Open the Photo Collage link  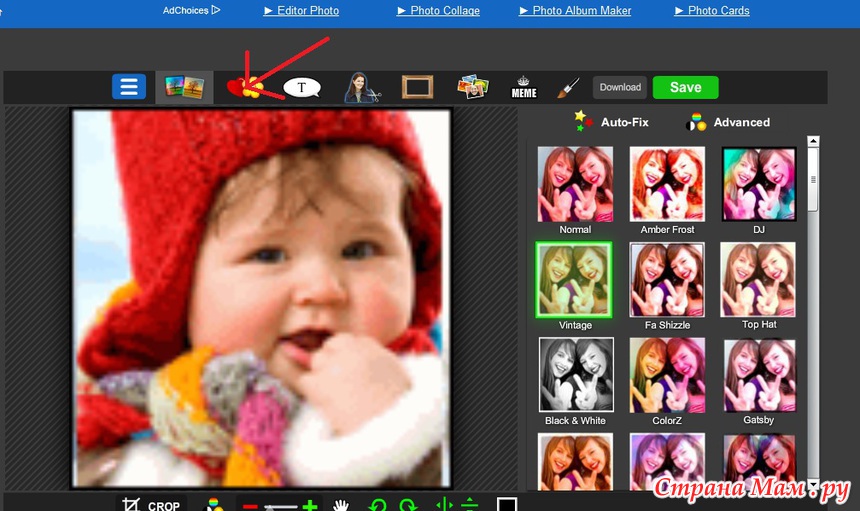coord(438,10)
